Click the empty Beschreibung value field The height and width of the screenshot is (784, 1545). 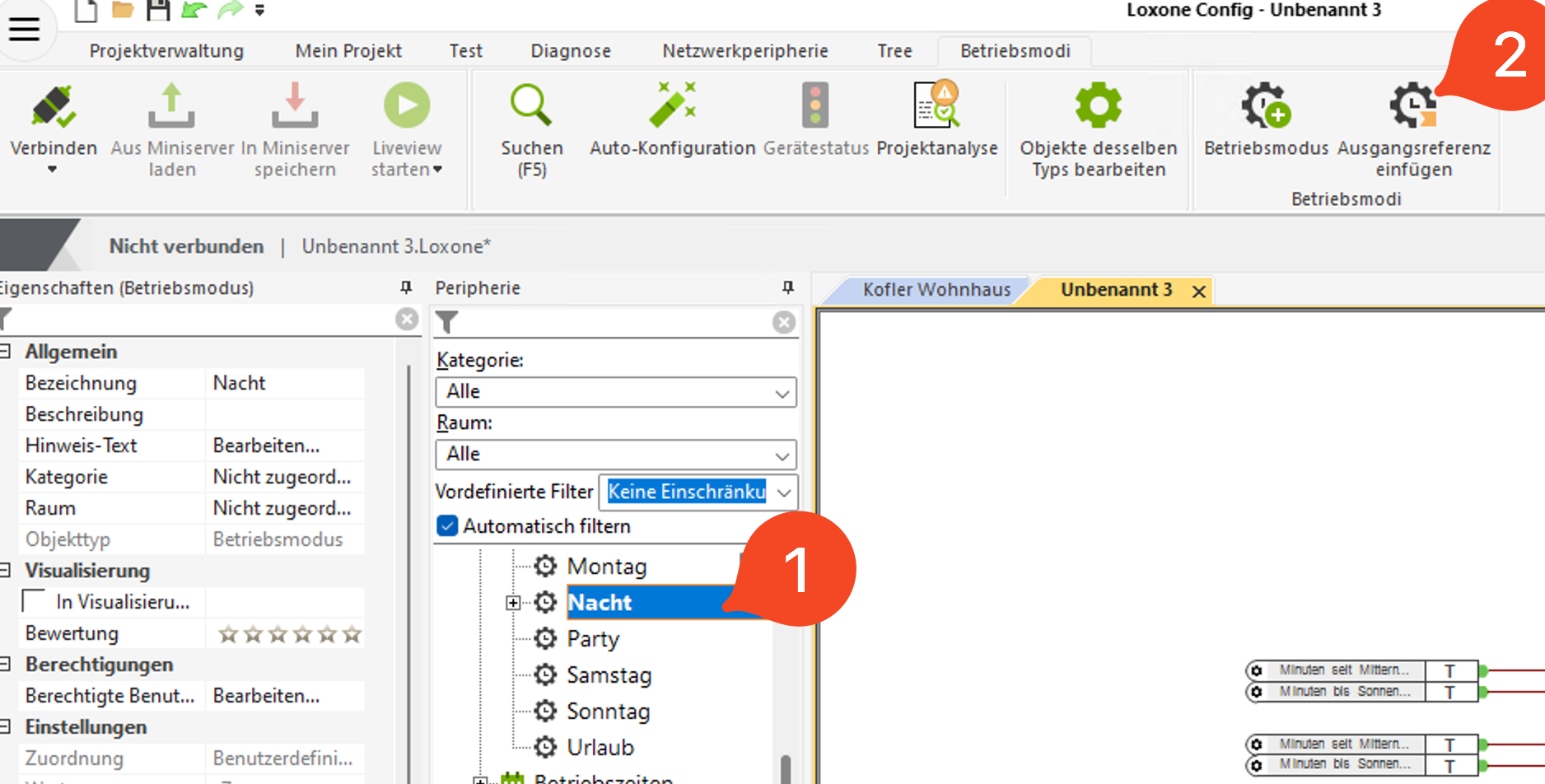(x=284, y=414)
